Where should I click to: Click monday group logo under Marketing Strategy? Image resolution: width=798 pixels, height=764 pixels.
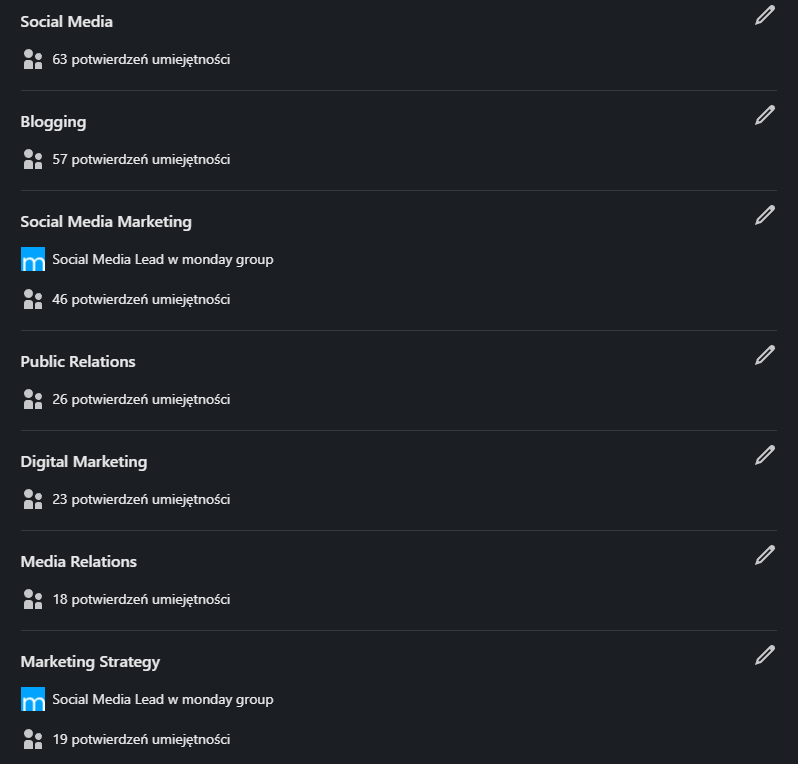(33, 699)
